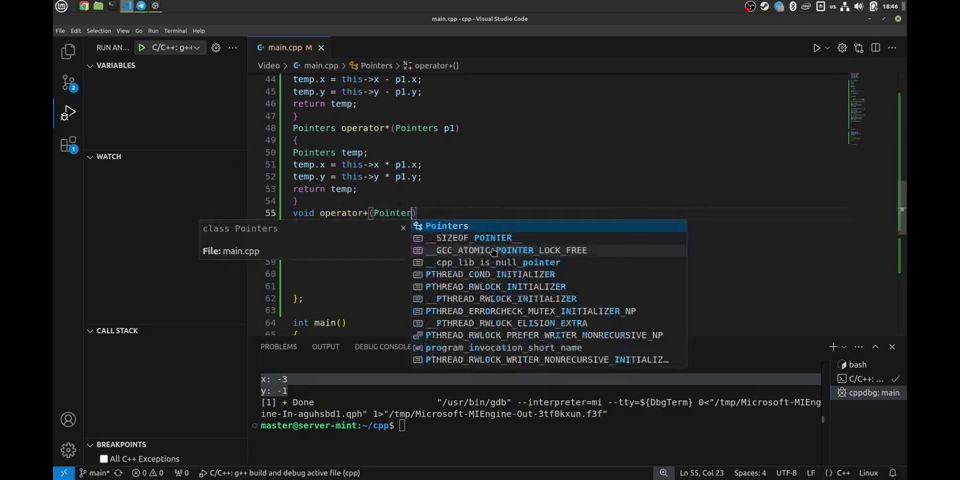Screen dimensions: 960x480
Task: Open launch.json via debug gear icon
Action: pos(216,47)
